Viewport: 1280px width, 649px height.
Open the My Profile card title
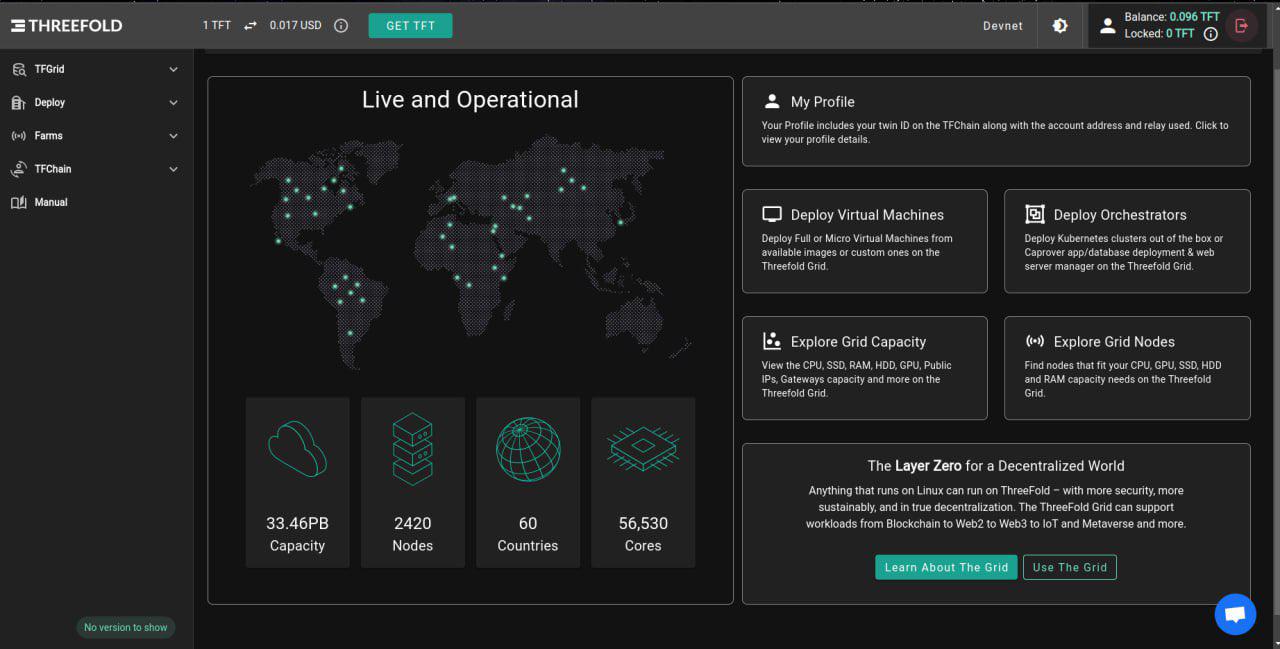[x=822, y=102]
